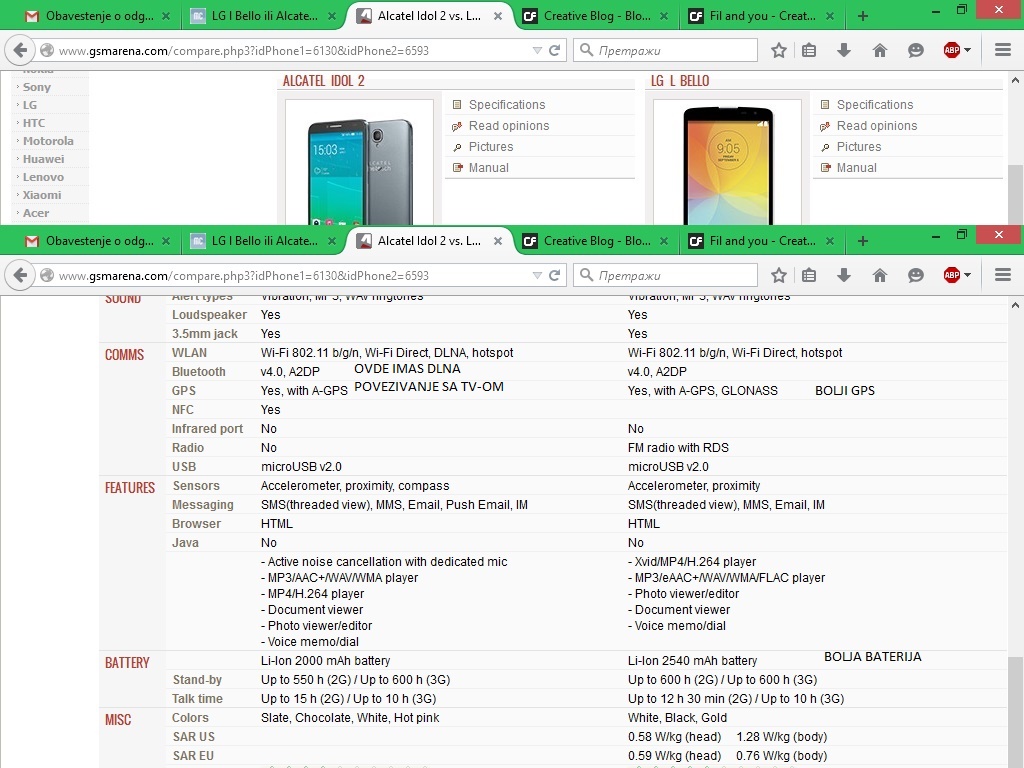The height and width of the screenshot is (768, 1024).
Task: Switch to the LG I Bello ili Alcatel tab, upper window
Action: tap(261, 16)
